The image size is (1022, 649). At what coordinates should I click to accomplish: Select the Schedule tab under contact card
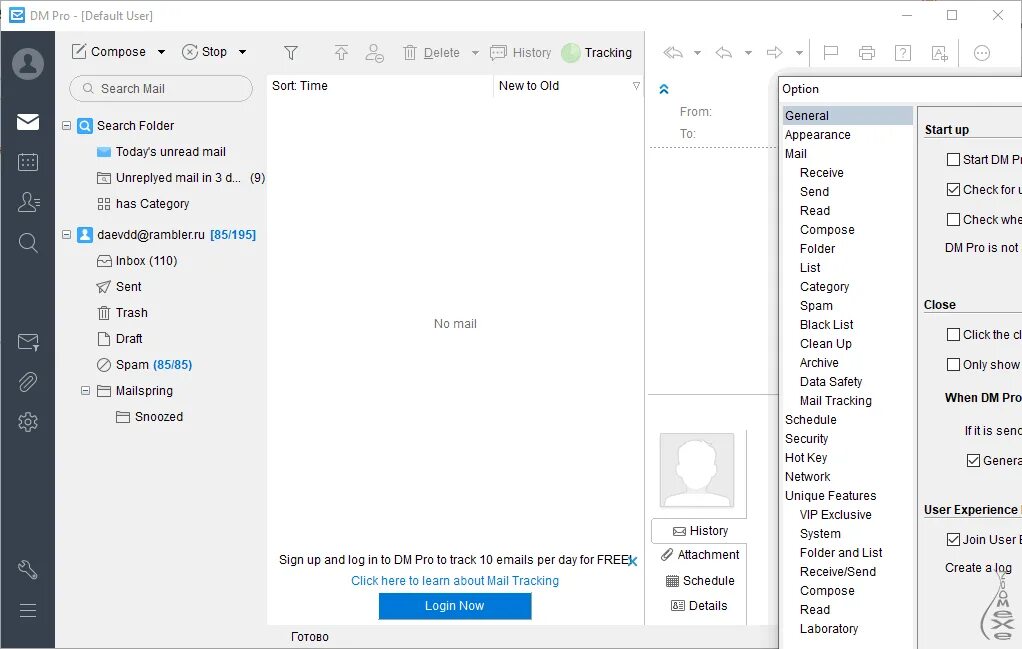[x=699, y=581]
